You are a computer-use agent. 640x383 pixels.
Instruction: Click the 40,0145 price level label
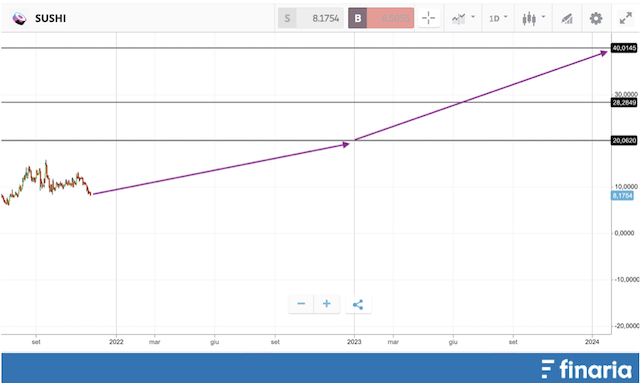coord(624,48)
